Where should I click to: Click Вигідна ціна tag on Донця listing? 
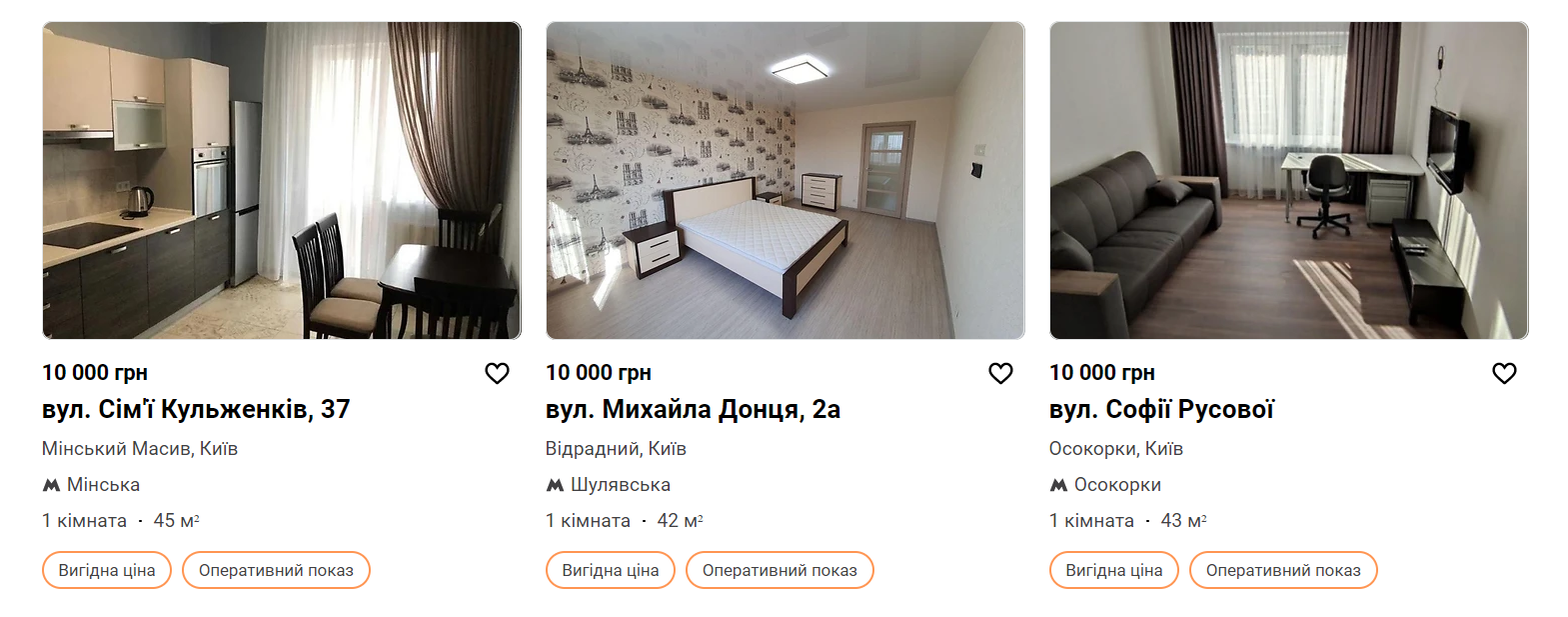(611, 570)
